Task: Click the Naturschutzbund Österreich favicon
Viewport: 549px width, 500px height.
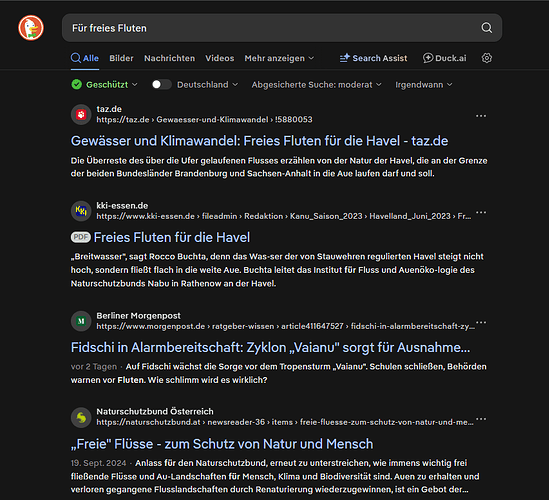Action: click(81, 417)
